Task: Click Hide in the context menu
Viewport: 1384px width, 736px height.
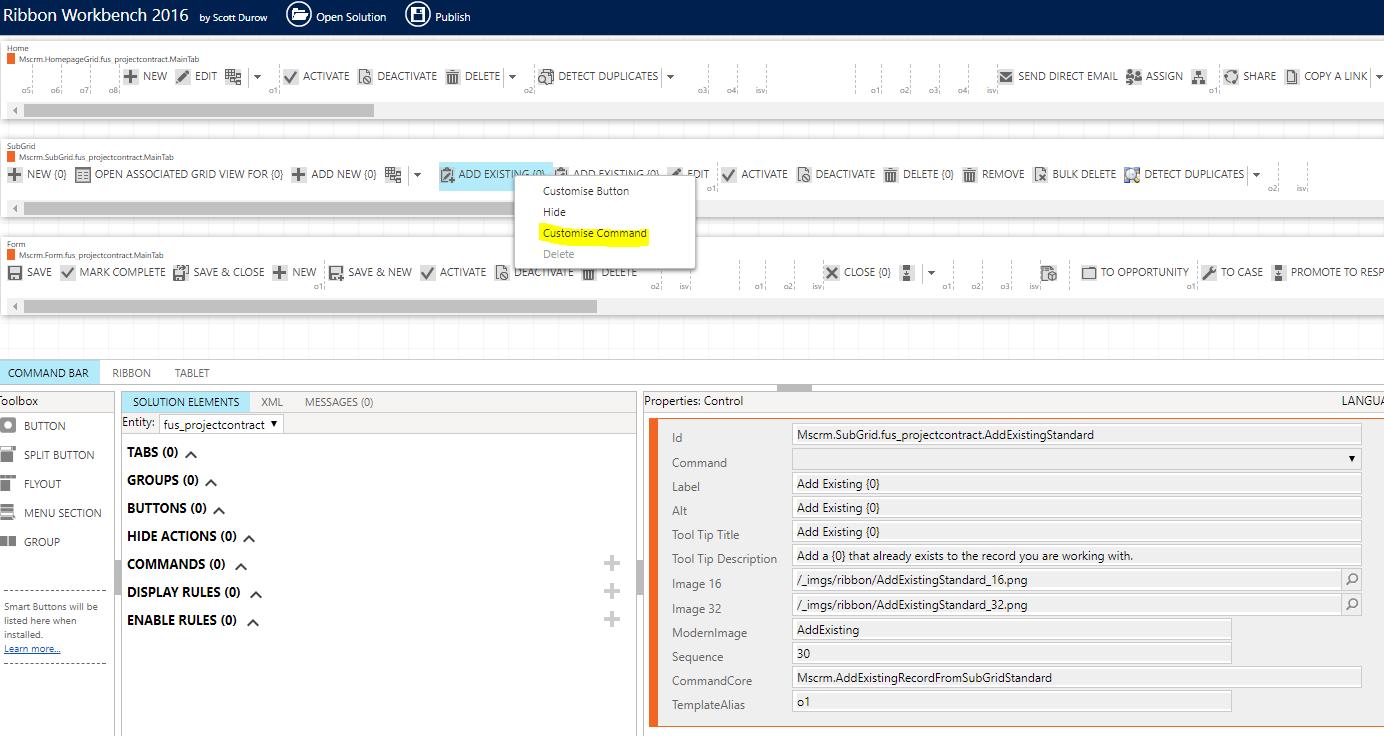Action: (x=554, y=211)
